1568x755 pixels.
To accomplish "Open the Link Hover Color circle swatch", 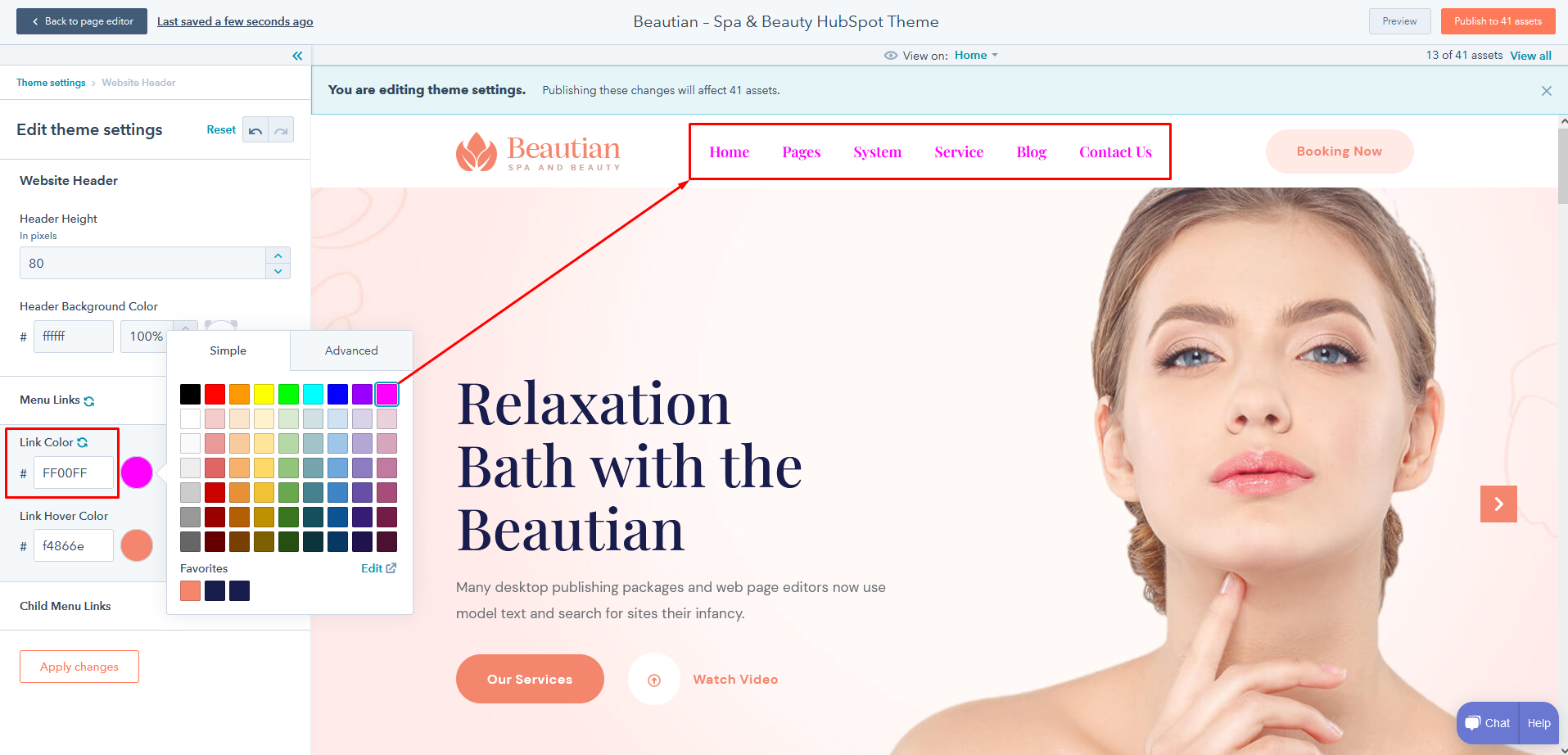I will 137,545.
